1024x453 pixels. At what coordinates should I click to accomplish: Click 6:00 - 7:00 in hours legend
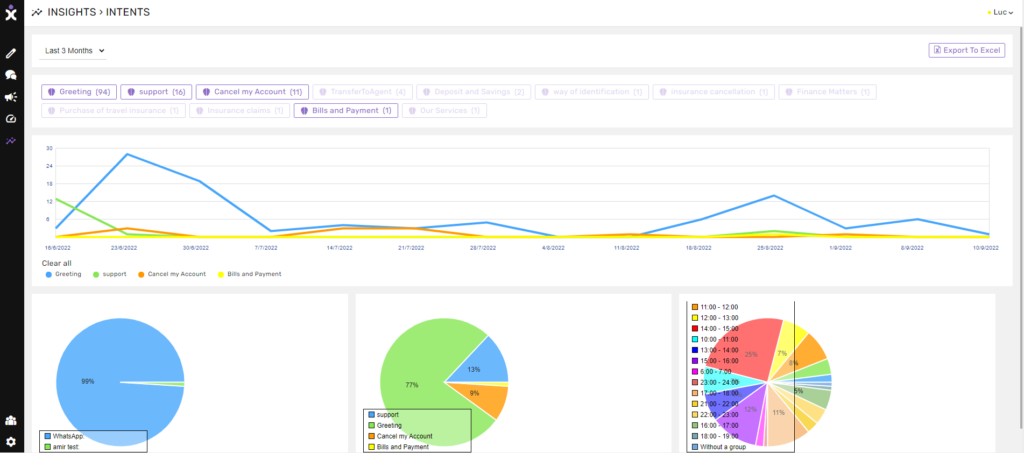(x=712, y=371)
